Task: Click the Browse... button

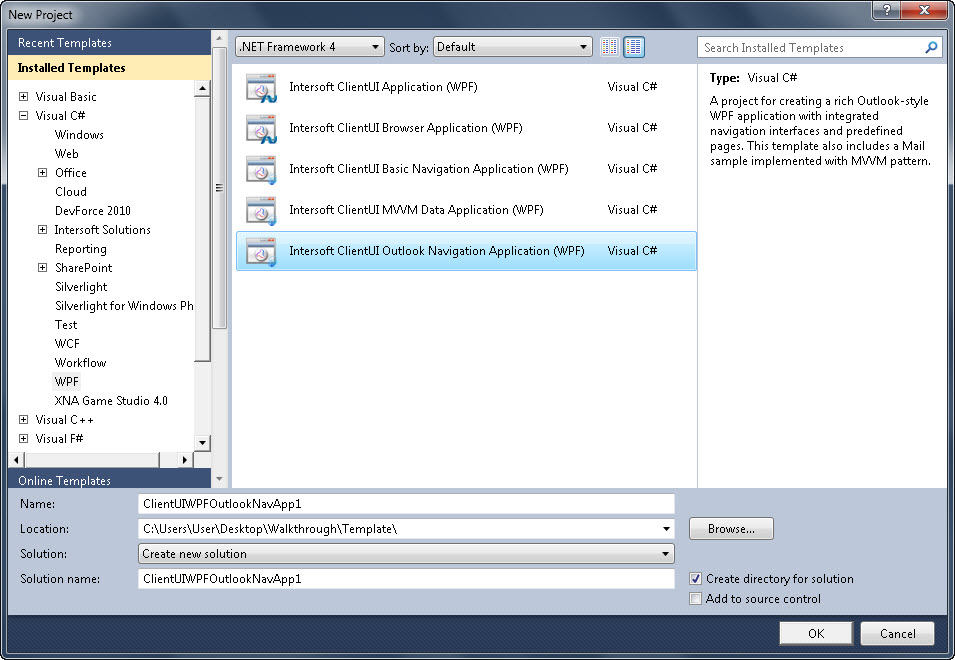Action: click(x=731, y=528)
